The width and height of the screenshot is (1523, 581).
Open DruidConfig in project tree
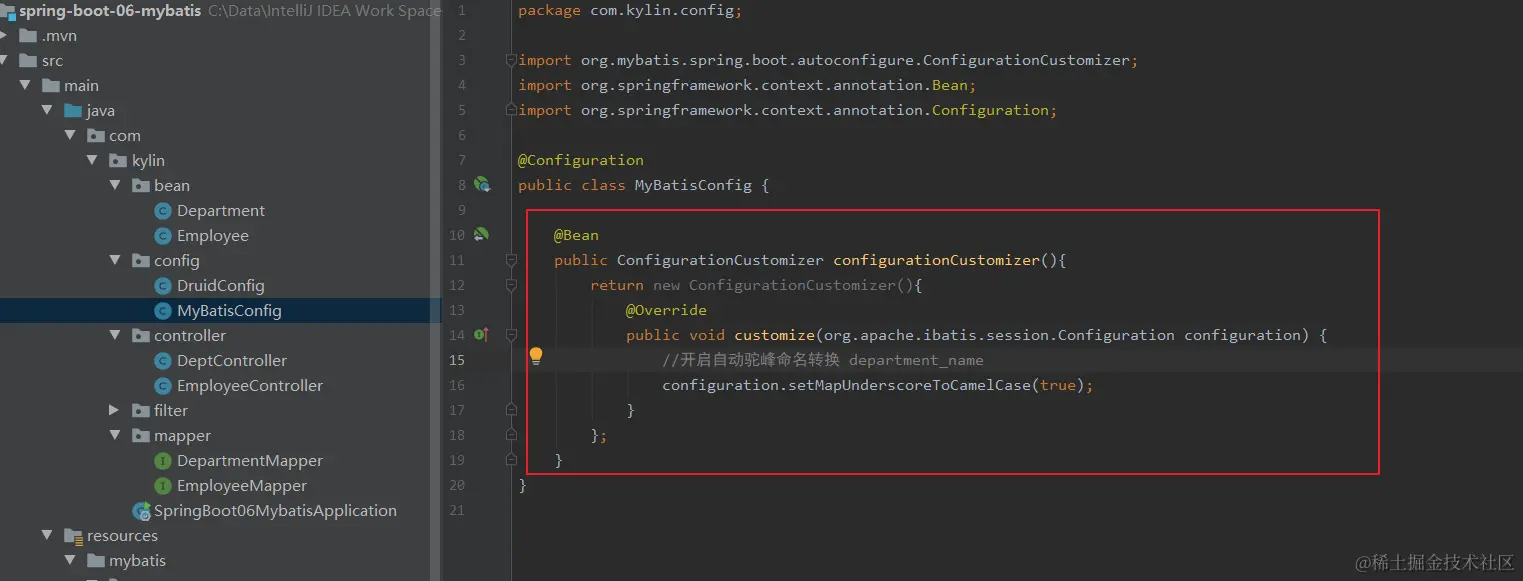point(221,285)
